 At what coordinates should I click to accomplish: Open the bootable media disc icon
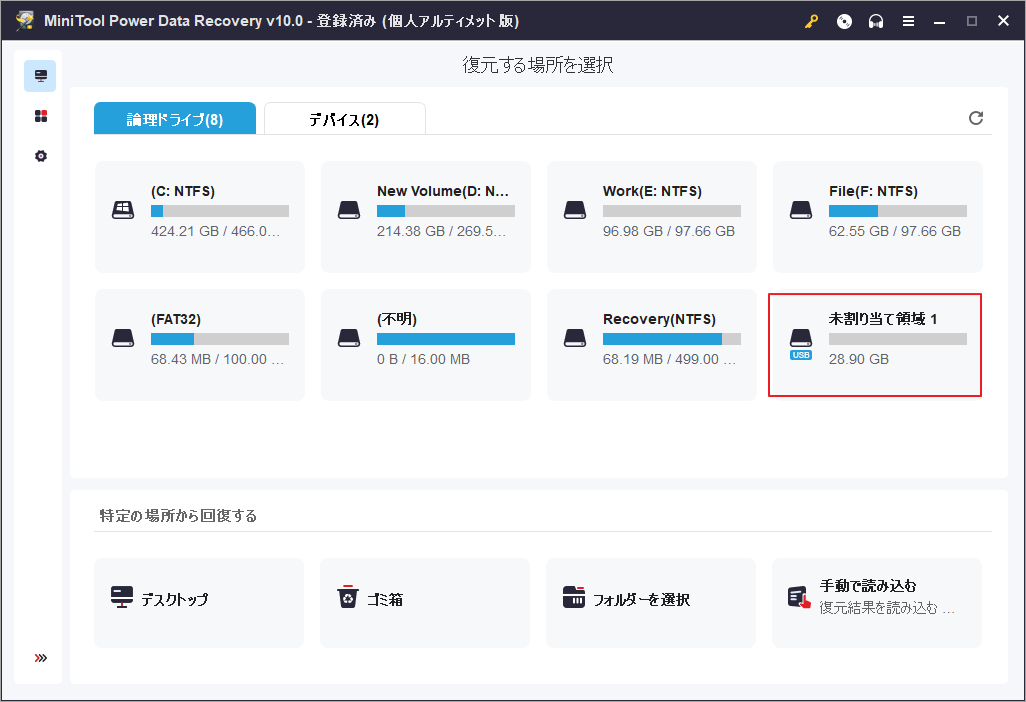844,22
